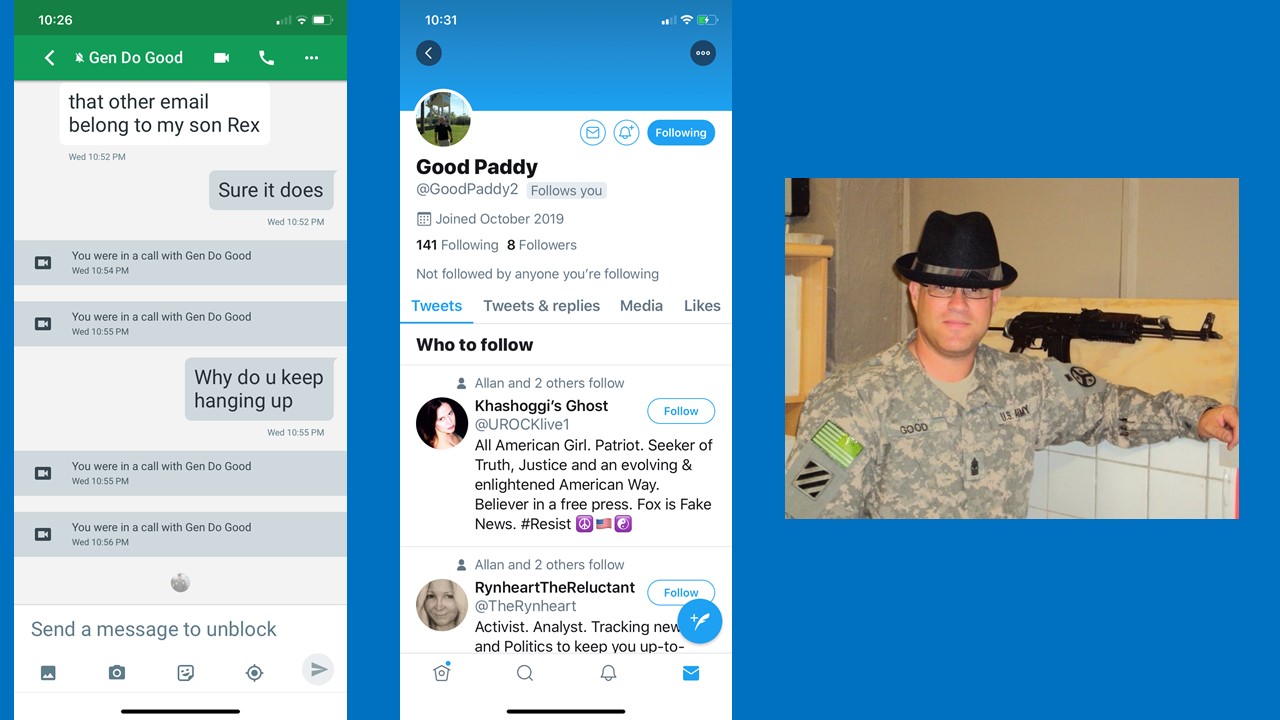Switch to the Tweets & replies tab
This screenshot has height=720, width=1280.
(x=541, y=306)
